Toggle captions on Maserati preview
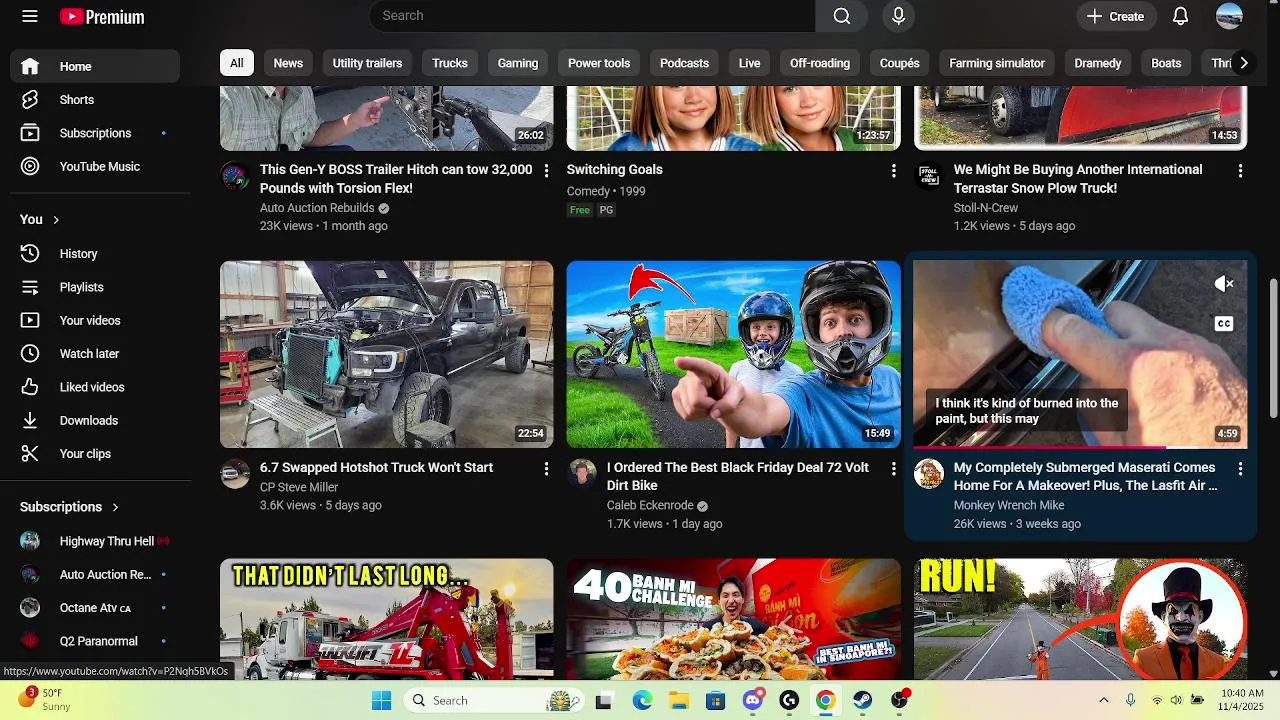Image resolution: width=1280 pixels, height=720 pixels. [x=1224, y=323]
